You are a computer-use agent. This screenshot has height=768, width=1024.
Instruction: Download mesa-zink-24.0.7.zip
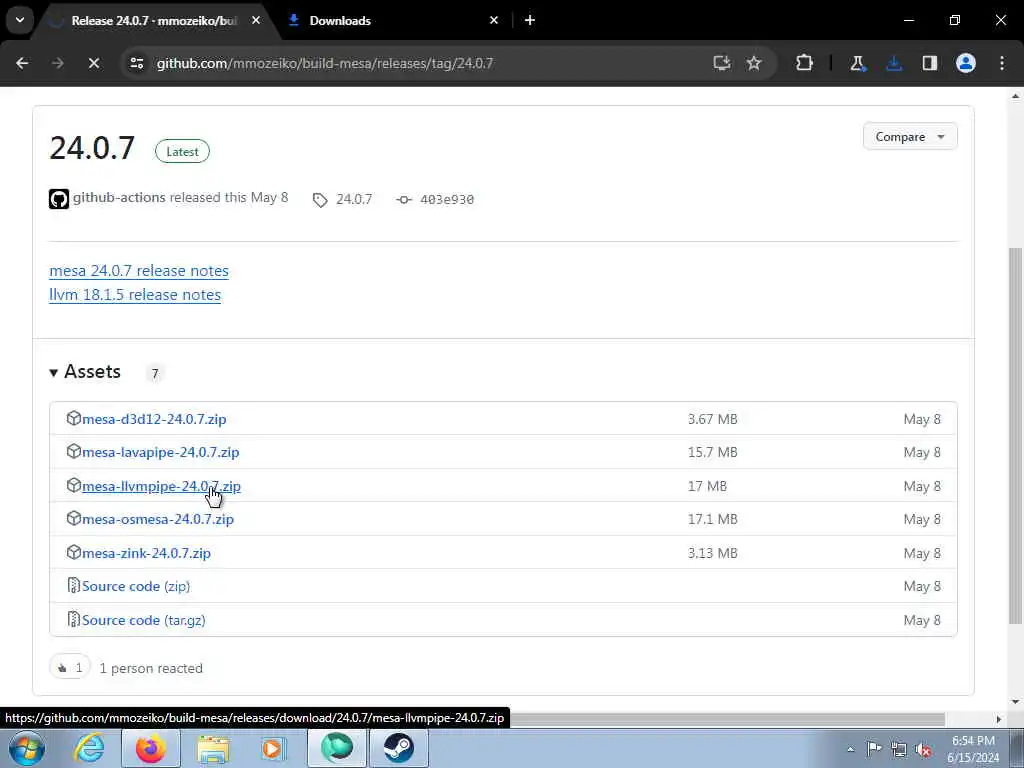click(x=146, y=553)
